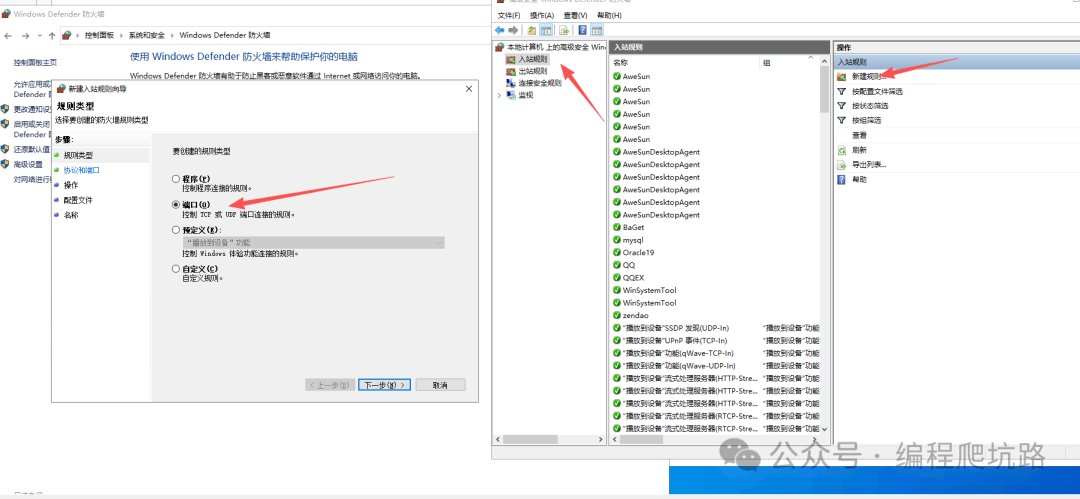The width and height of the screenshot is (1080, 499).
Task: Select the 程序(P) radio button
Action: click(x=176, y=179)
